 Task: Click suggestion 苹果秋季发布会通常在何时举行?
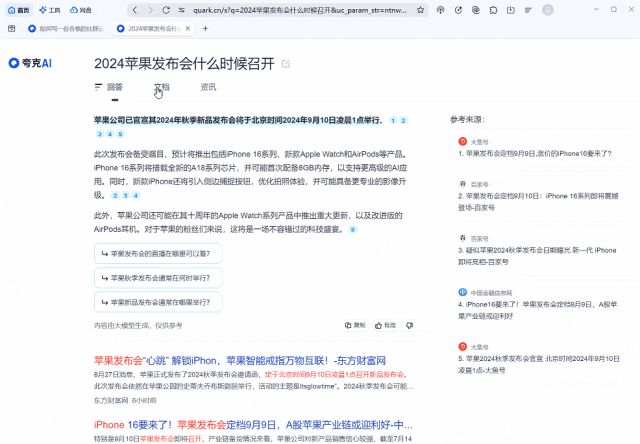[158, 278]
